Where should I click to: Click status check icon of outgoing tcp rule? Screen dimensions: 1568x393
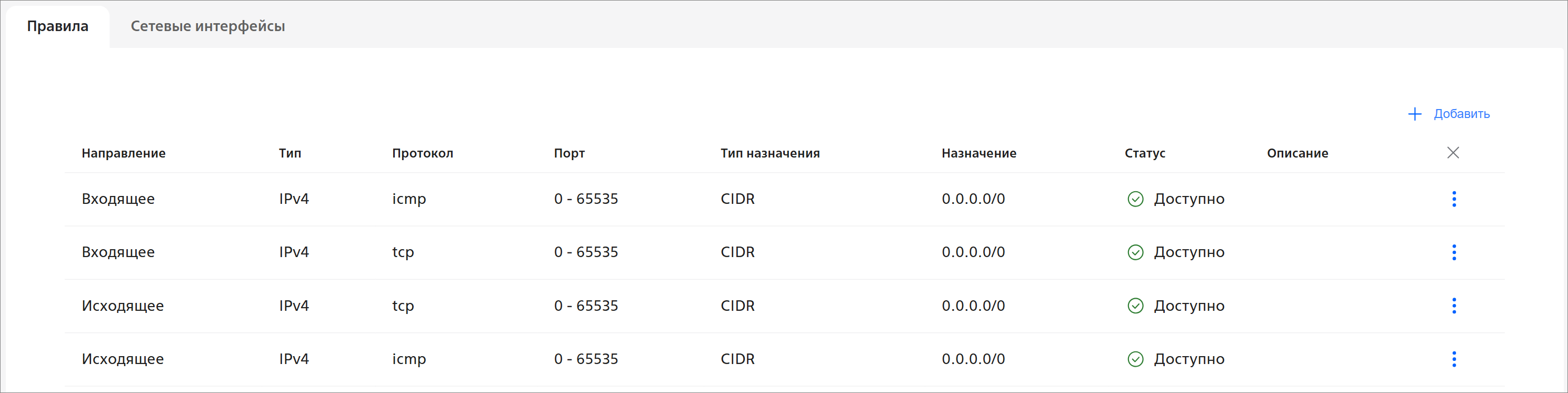point(1135,306)
